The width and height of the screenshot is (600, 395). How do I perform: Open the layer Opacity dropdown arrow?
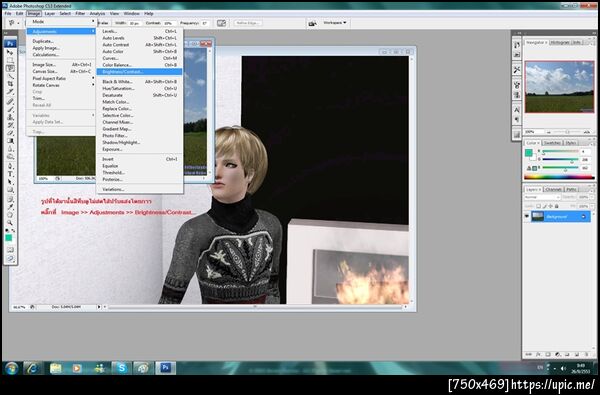point(592,197)
